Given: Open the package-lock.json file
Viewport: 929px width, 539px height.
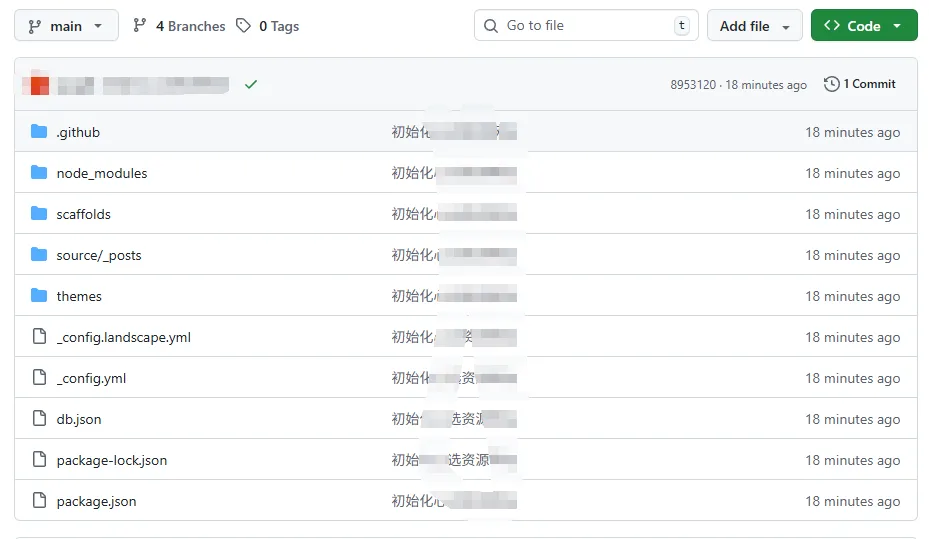Looking at the screenshot, I should (x=112, y=460).
